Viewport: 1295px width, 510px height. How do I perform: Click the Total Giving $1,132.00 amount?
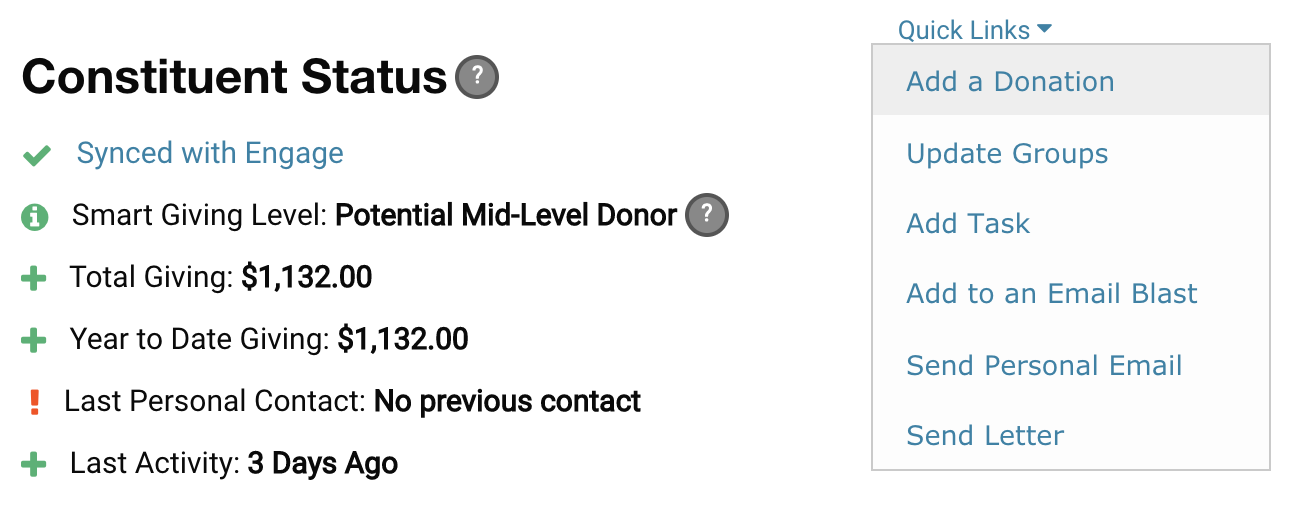307,277
